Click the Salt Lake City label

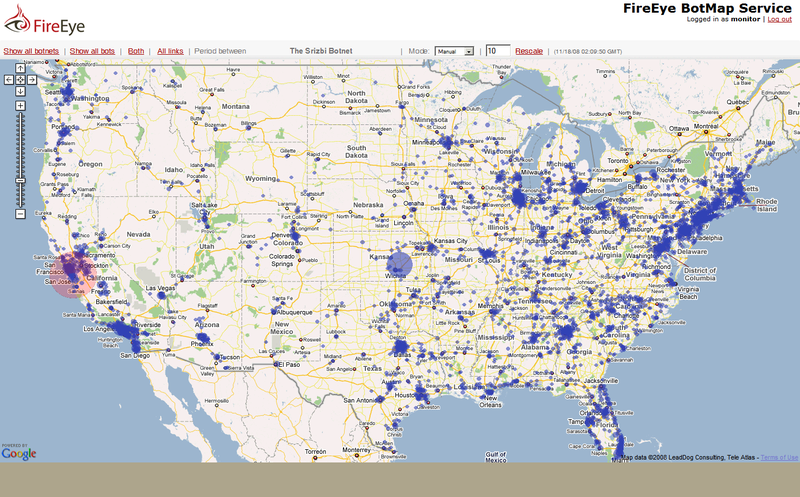tap(204, 208)
